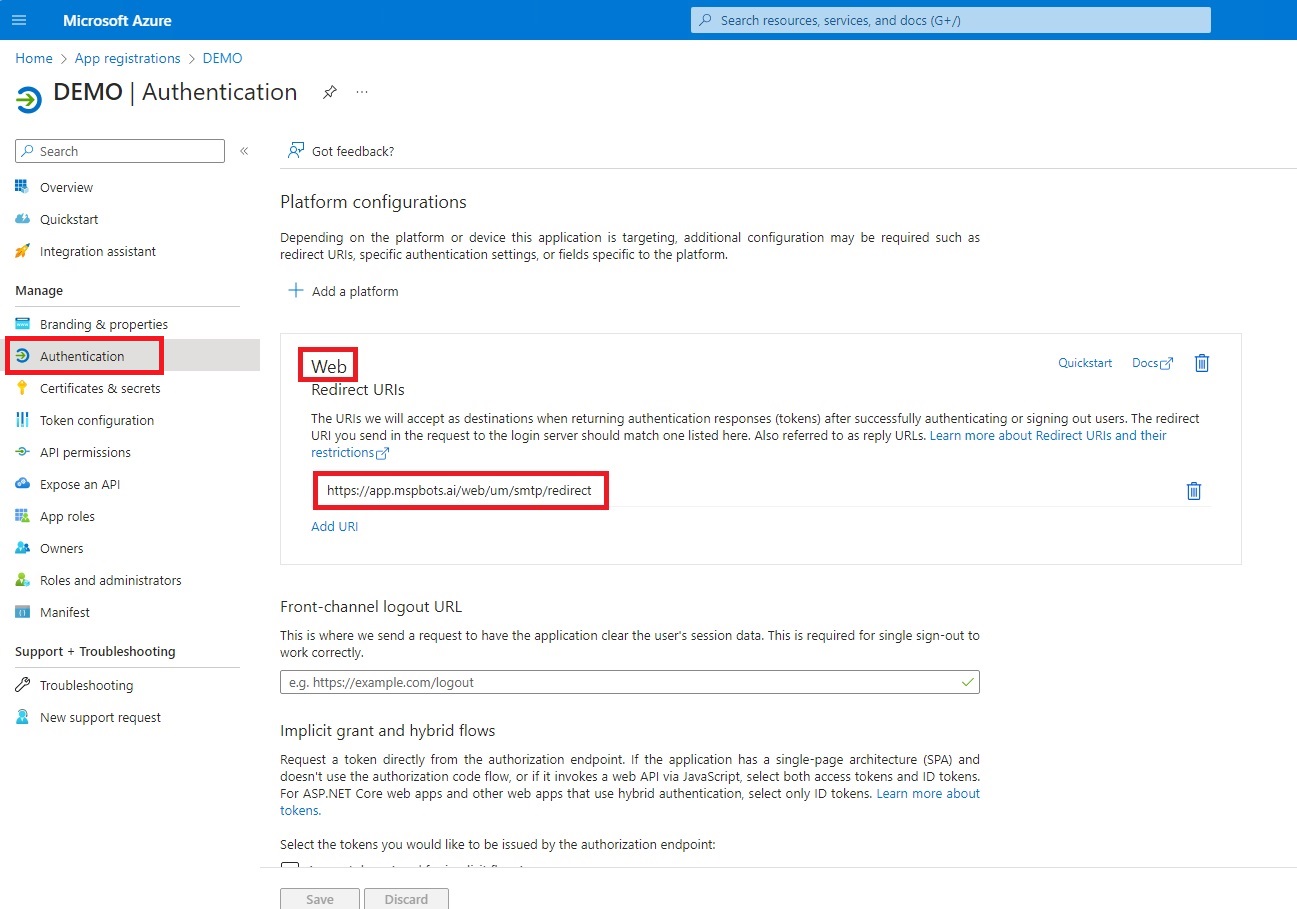The image size is (1297, 909).
Task: Click the plus icon for Add a platform
Action: click(295, 291)
